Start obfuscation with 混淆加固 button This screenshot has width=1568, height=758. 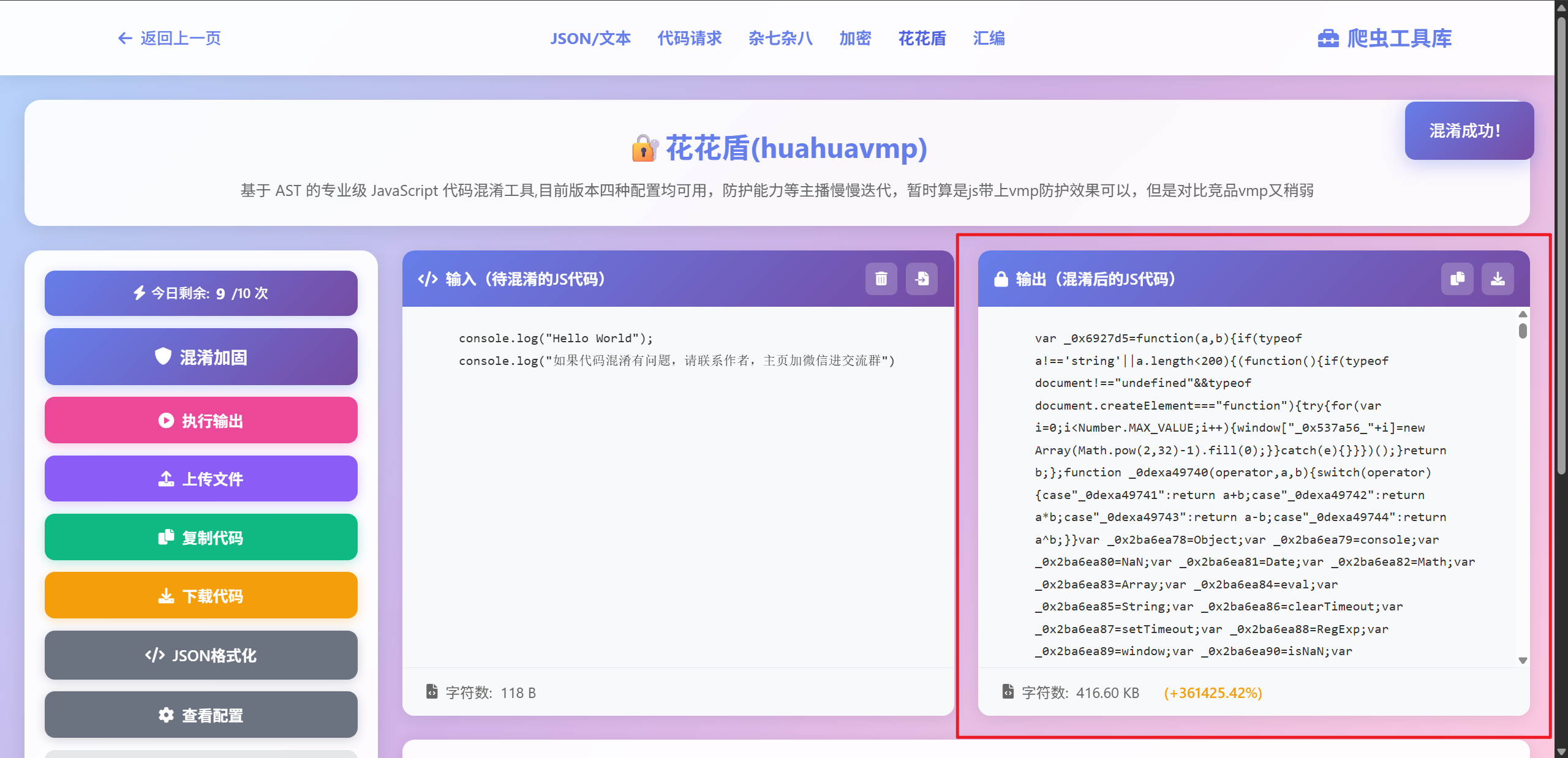pos(201,357)
